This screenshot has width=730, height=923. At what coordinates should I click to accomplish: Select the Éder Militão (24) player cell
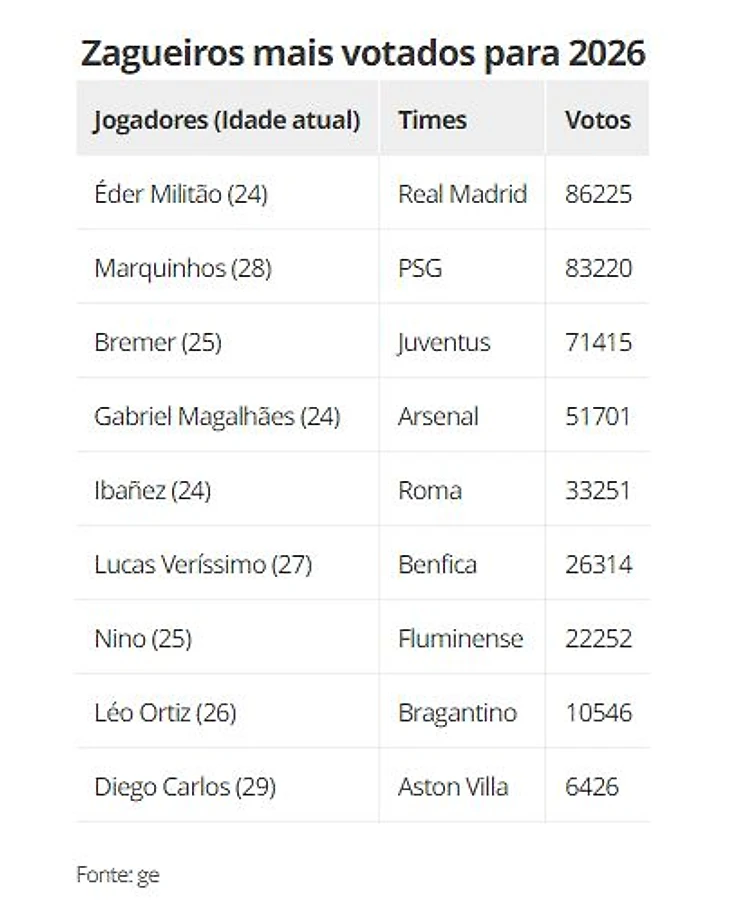[x=181, y=194]
